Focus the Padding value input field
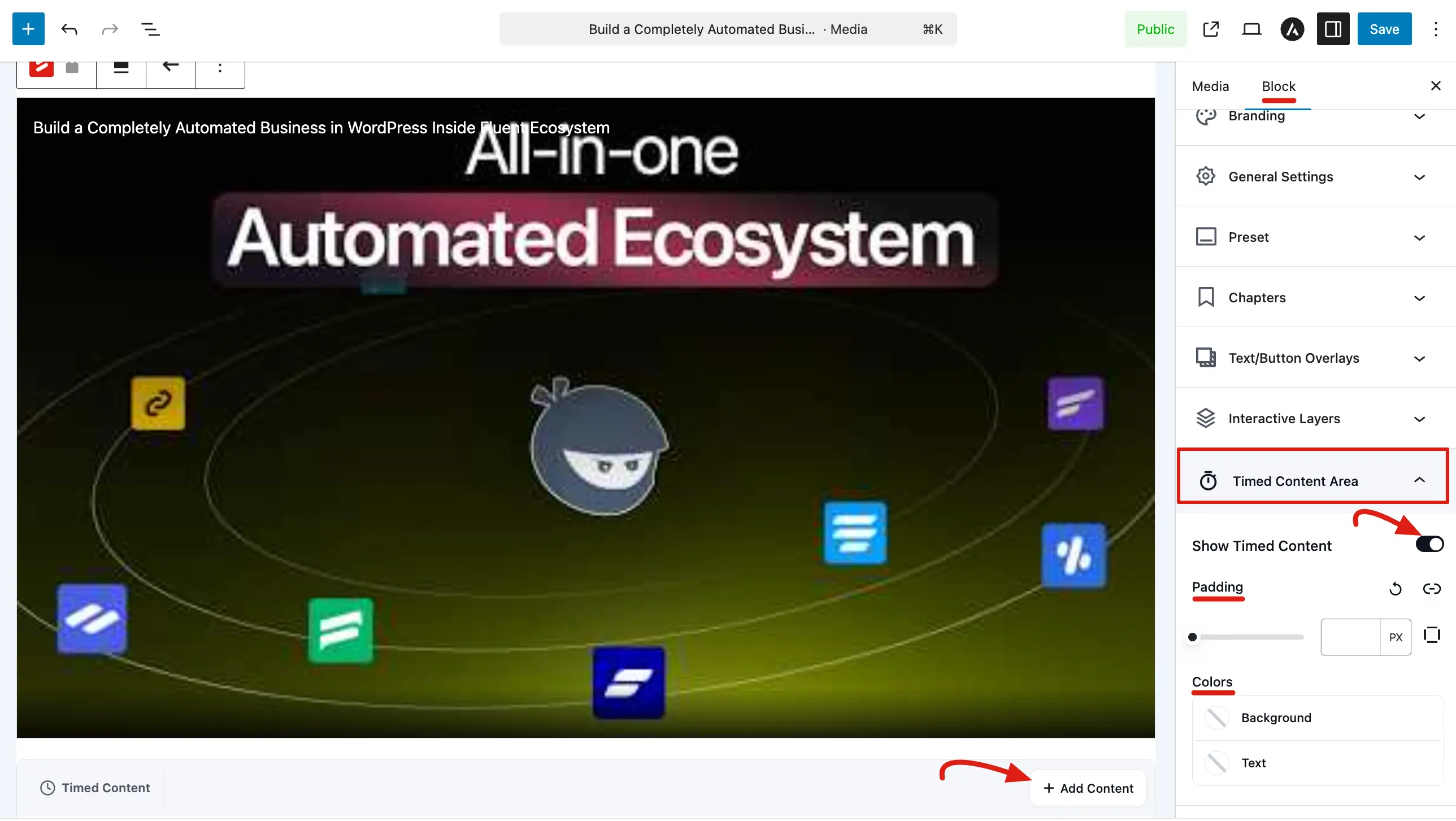The image size is (1456, 821). (1351, 638)
